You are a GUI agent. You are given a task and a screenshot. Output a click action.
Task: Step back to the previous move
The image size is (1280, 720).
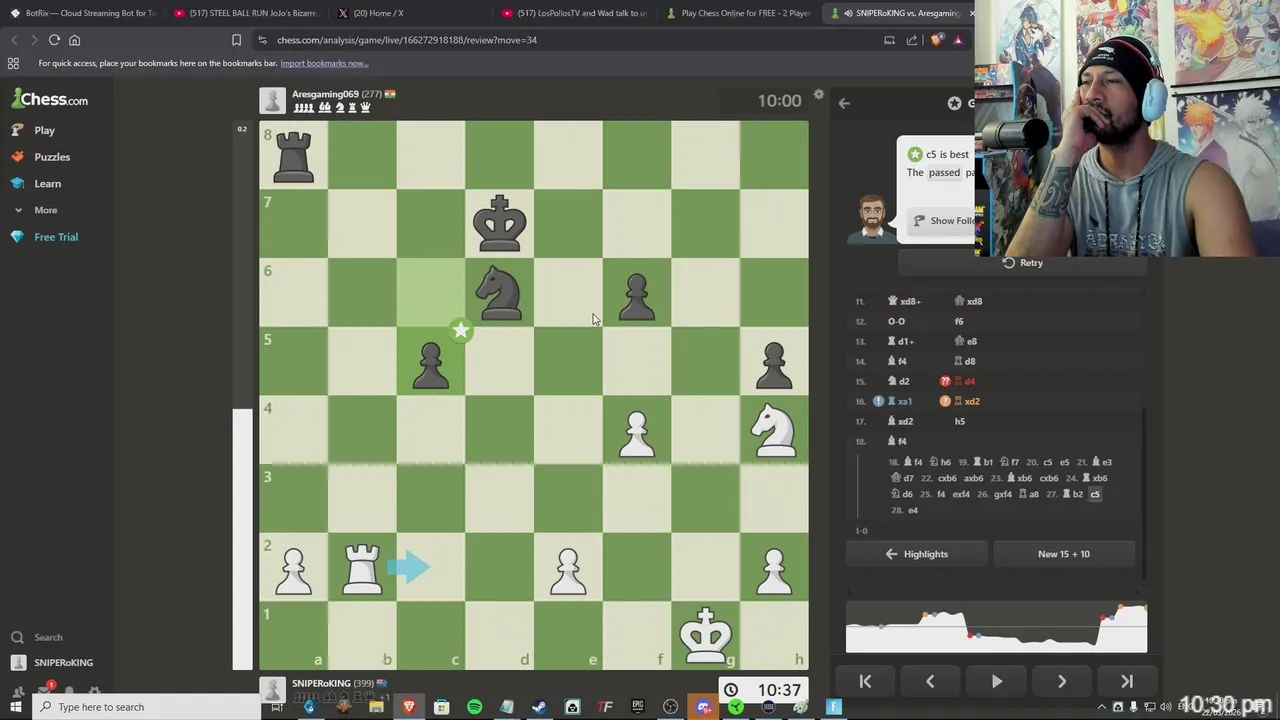(930, 681)
